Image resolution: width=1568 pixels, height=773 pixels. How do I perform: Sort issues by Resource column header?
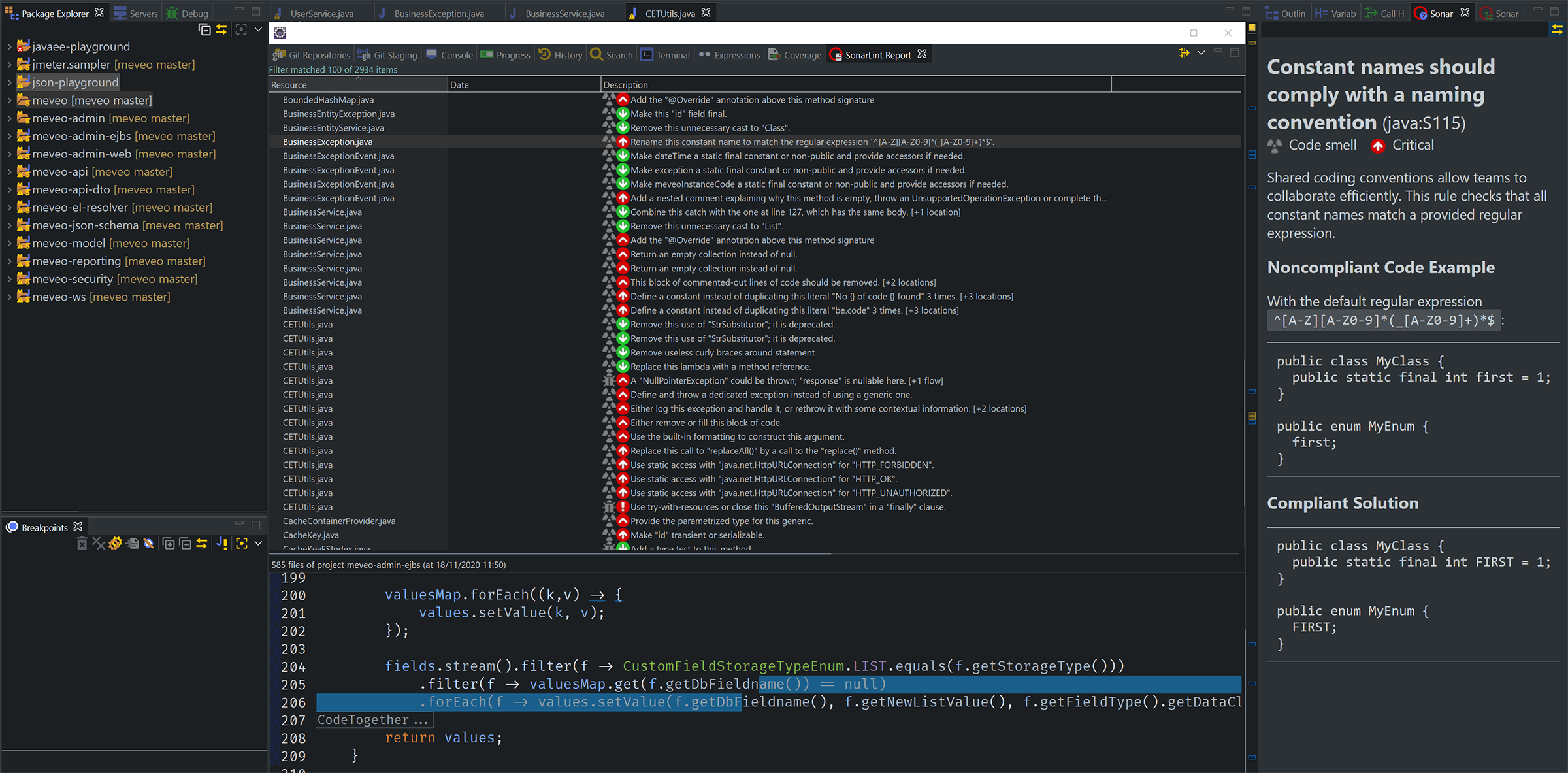coord(358,84)
